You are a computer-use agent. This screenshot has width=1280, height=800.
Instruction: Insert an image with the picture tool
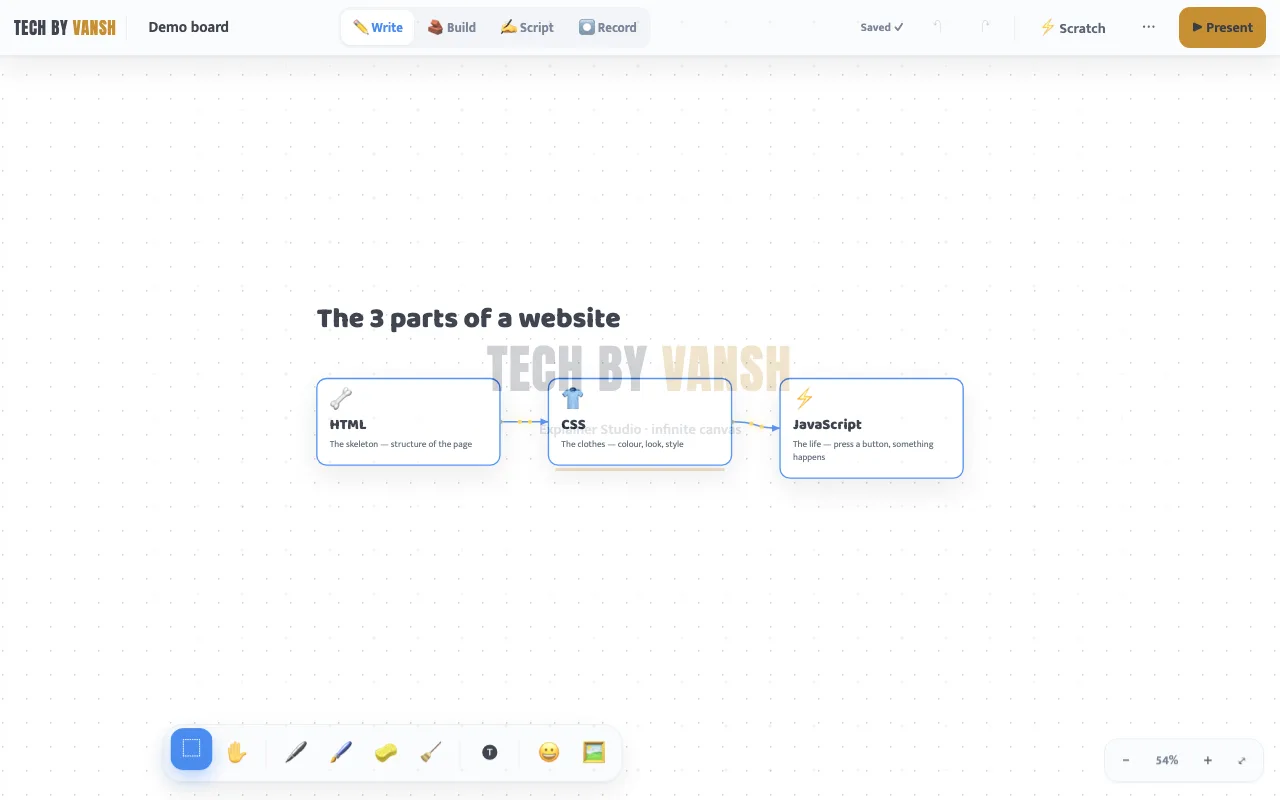coord(594,752)
